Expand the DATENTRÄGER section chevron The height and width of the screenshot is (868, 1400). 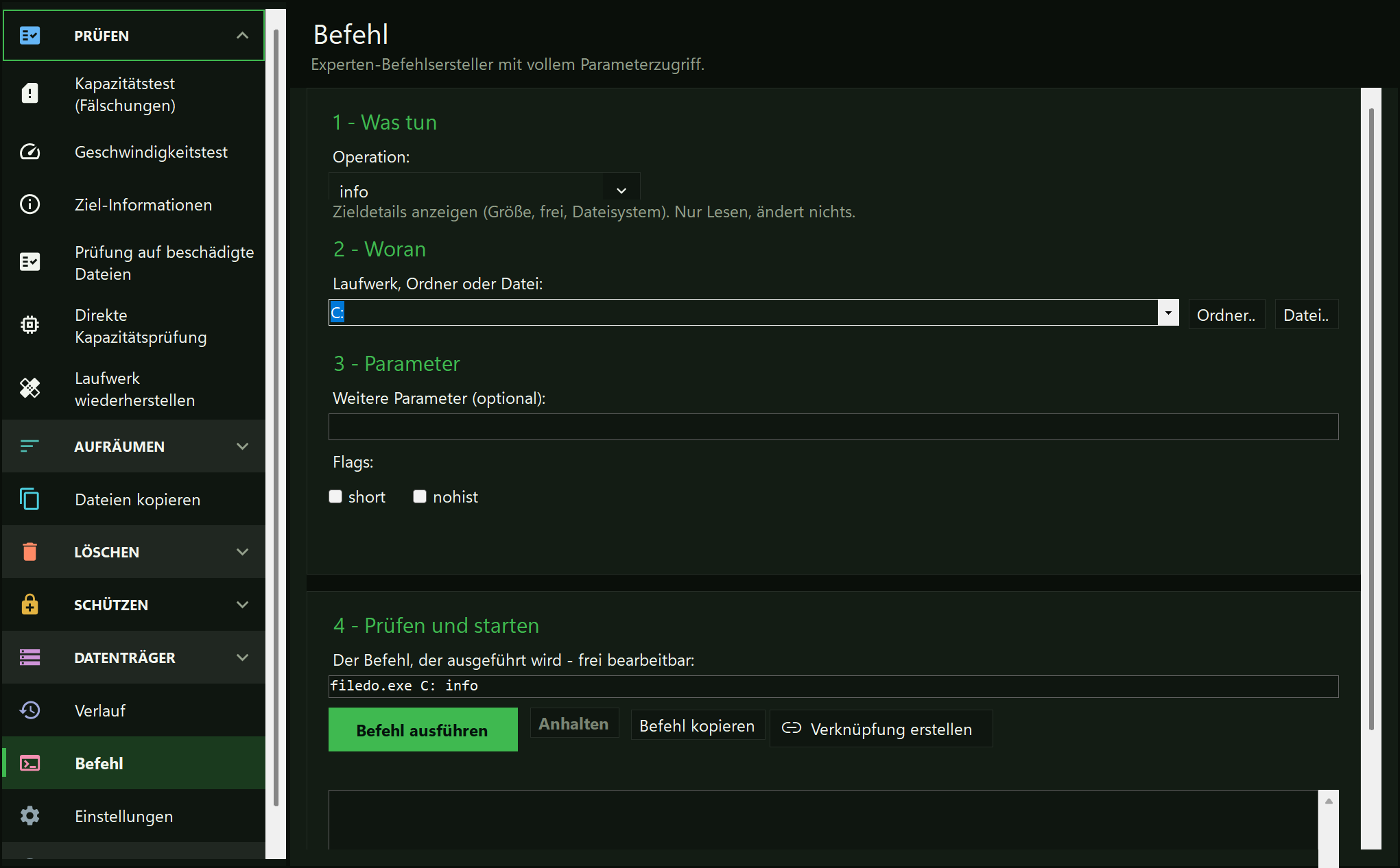coord(242,658)
